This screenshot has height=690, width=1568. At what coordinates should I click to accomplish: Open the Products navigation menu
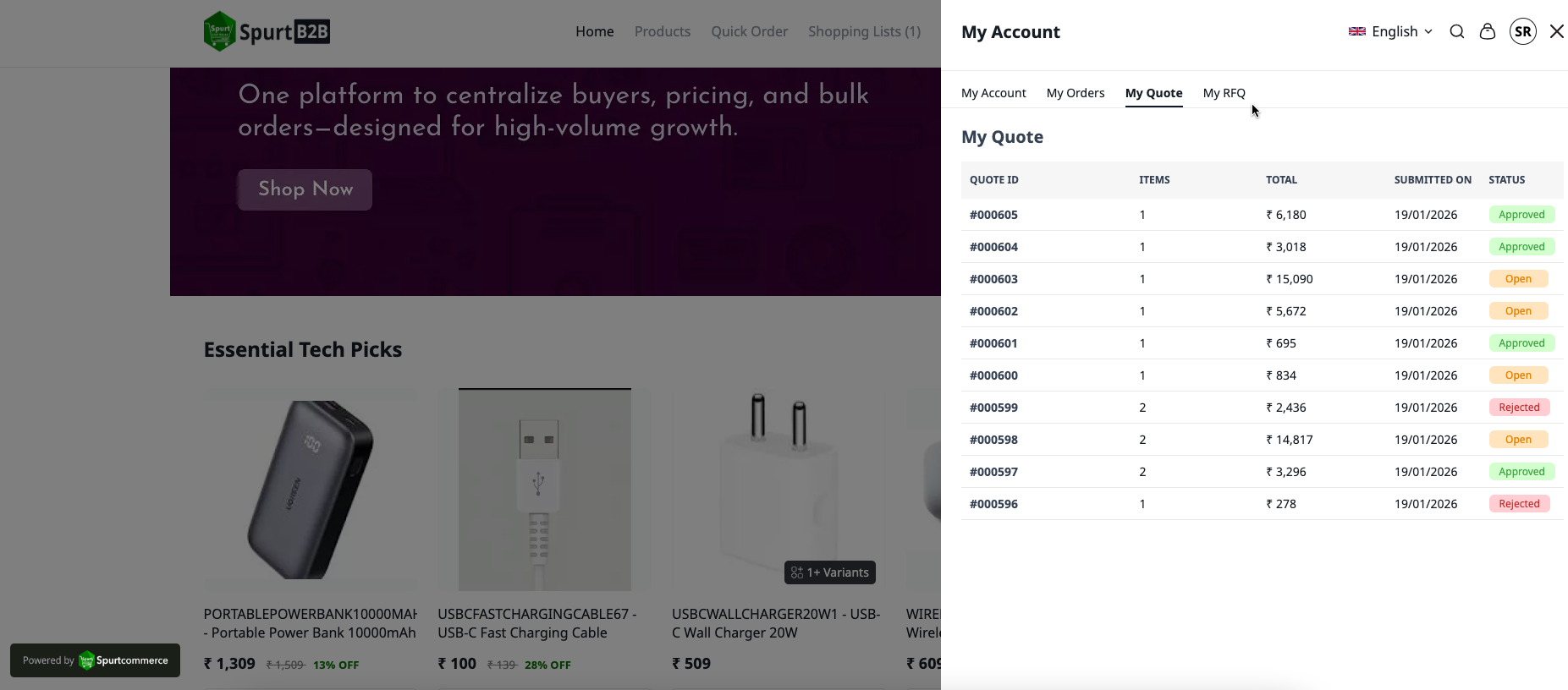pos(663,31)
